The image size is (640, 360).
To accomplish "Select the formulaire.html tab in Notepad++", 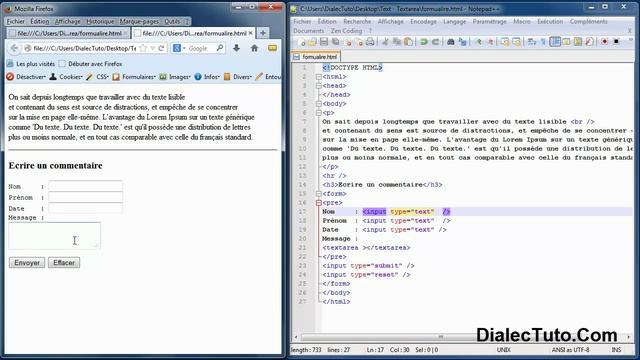I will tap(316, 57).
